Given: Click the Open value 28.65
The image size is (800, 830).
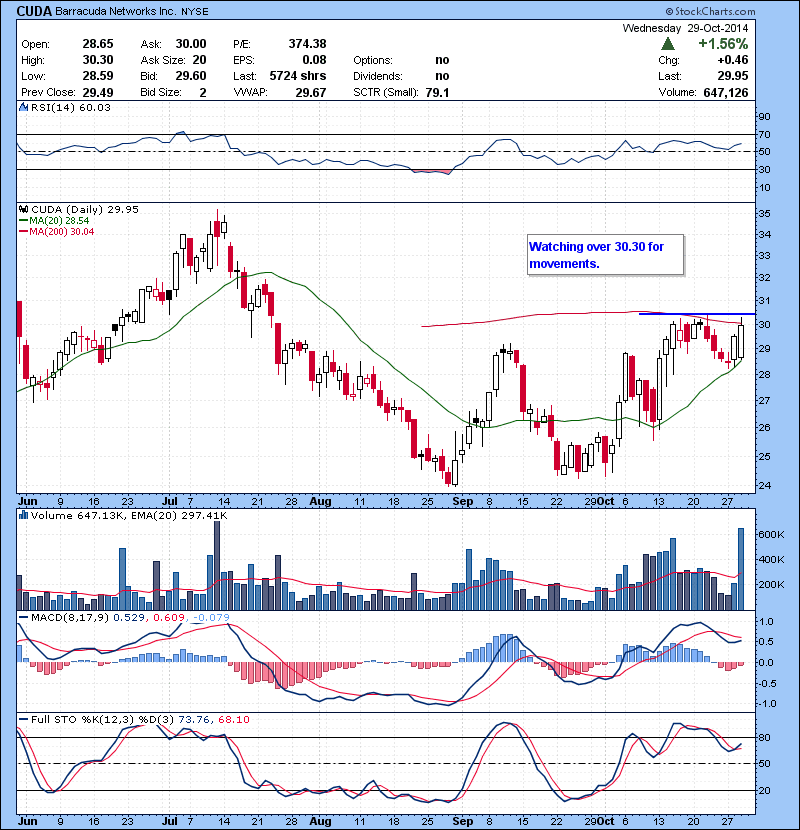Looking at the screenshot, I should [97, 44].
